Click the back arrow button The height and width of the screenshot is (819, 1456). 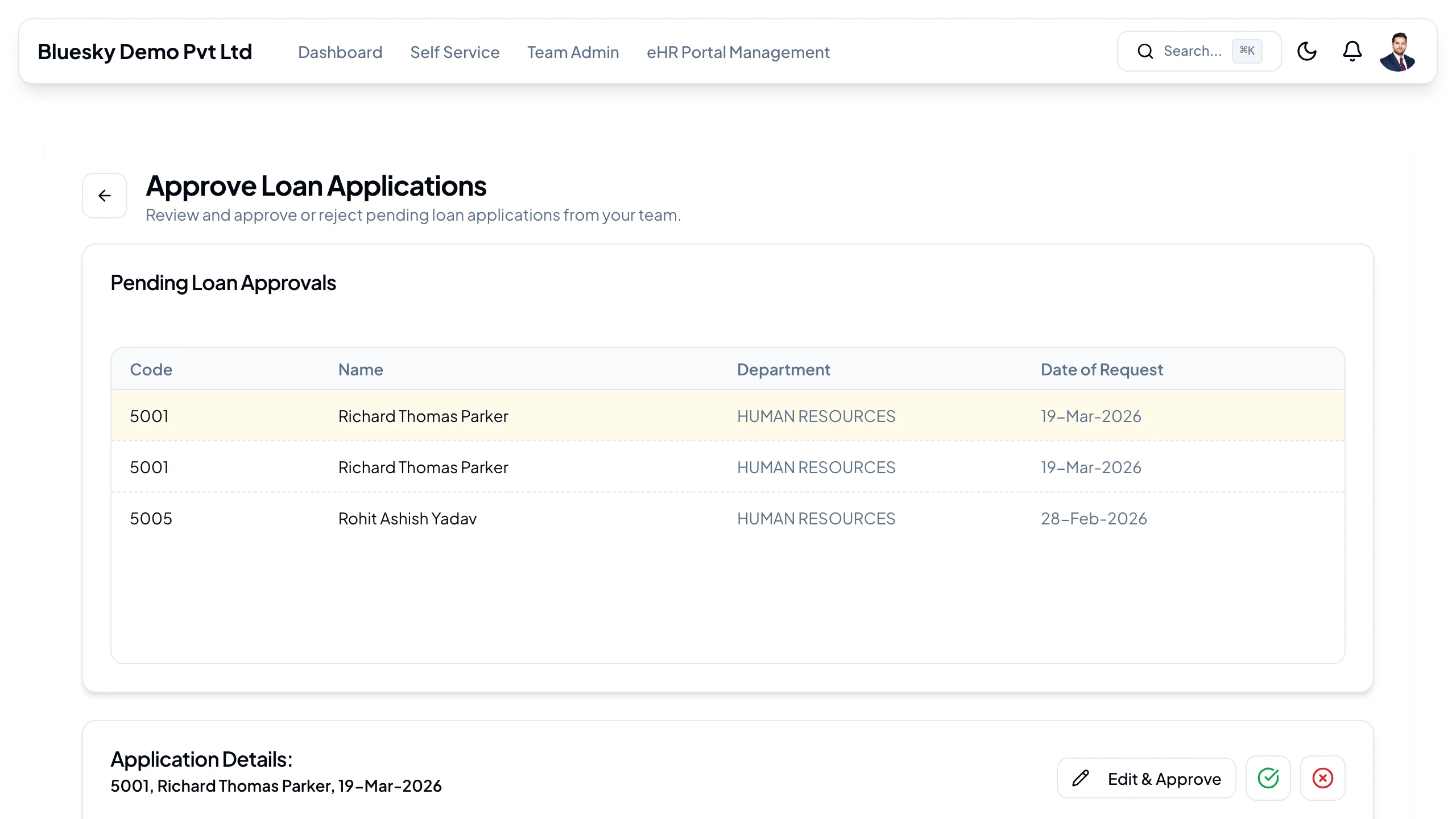[x=105, y=196]
